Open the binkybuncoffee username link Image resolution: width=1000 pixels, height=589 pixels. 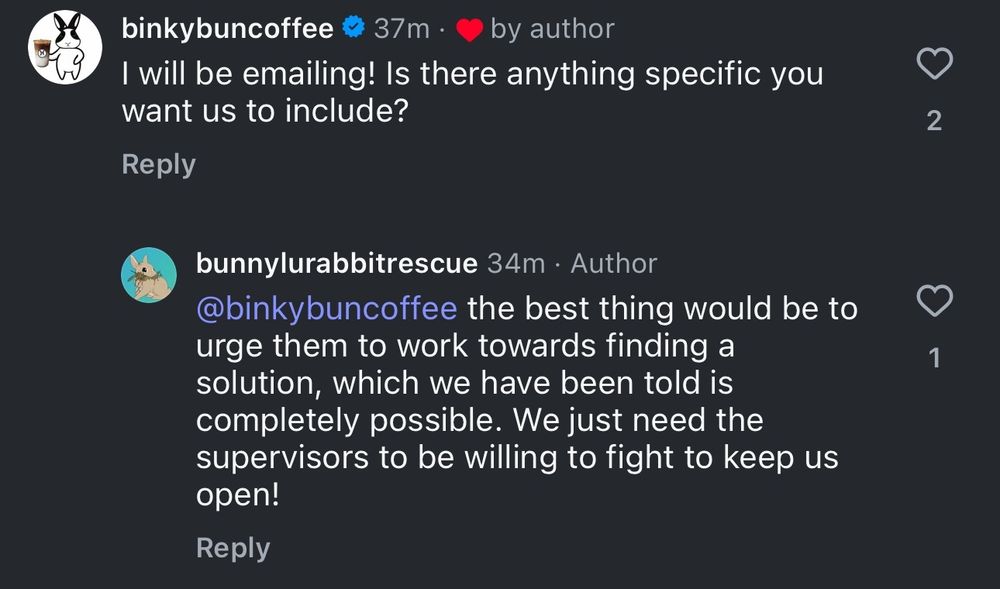(228, 29)
